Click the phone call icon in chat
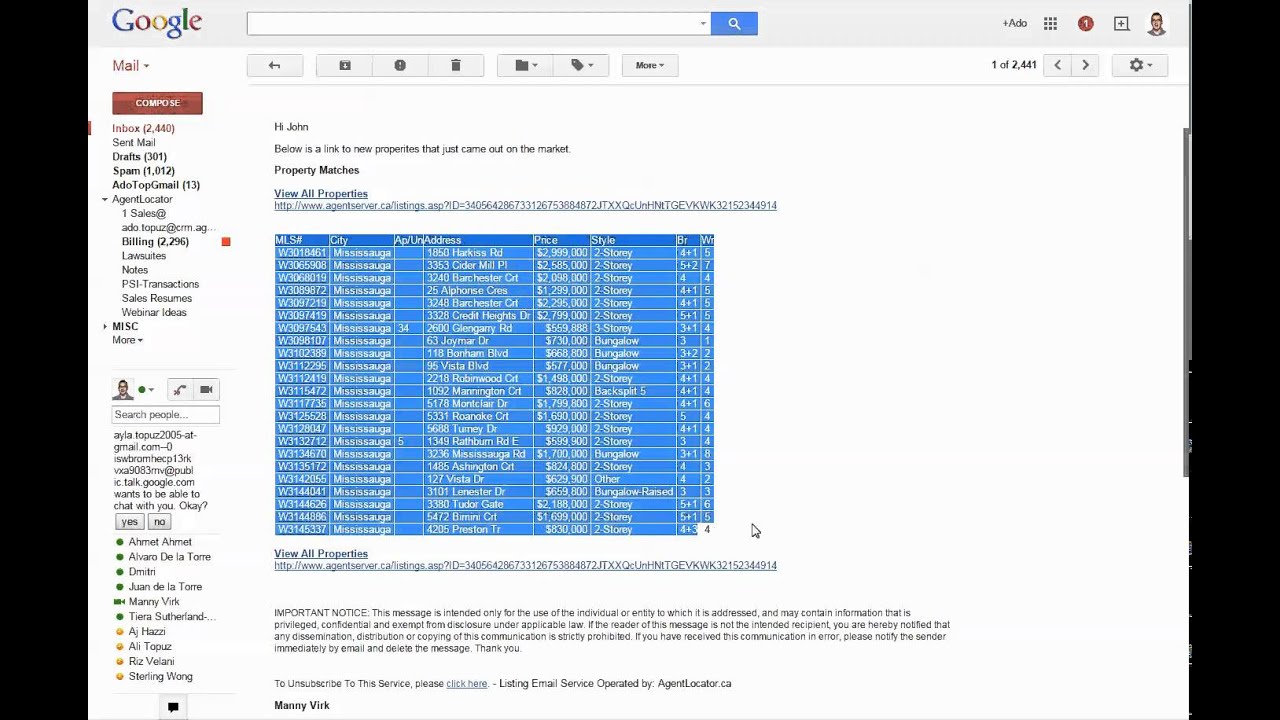This screenshot has width=1280, height=720. [179, 390]
